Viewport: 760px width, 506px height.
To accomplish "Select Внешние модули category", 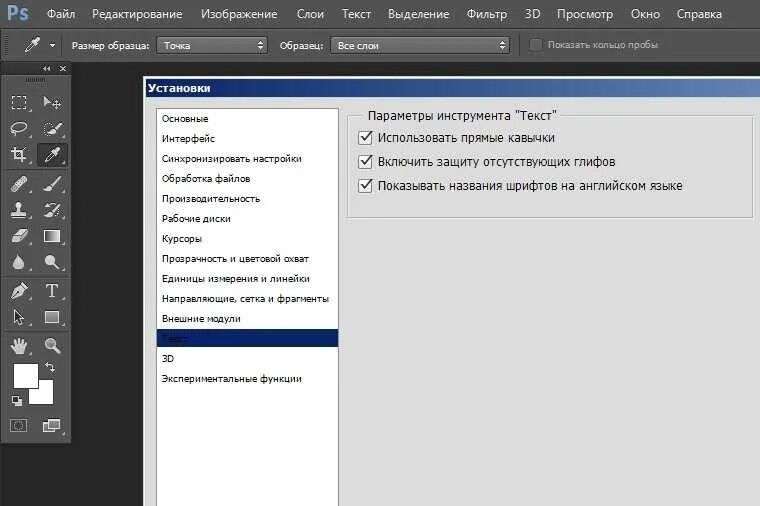I will 247,318.
